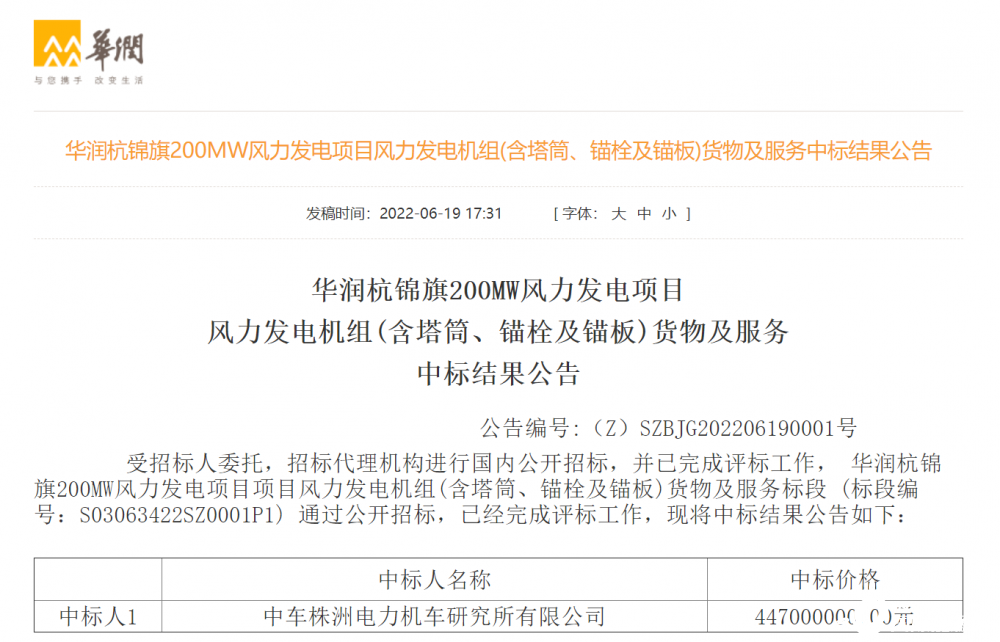Click the China Resources 华润 logo
1000x642 pixels.
point(89,52)
